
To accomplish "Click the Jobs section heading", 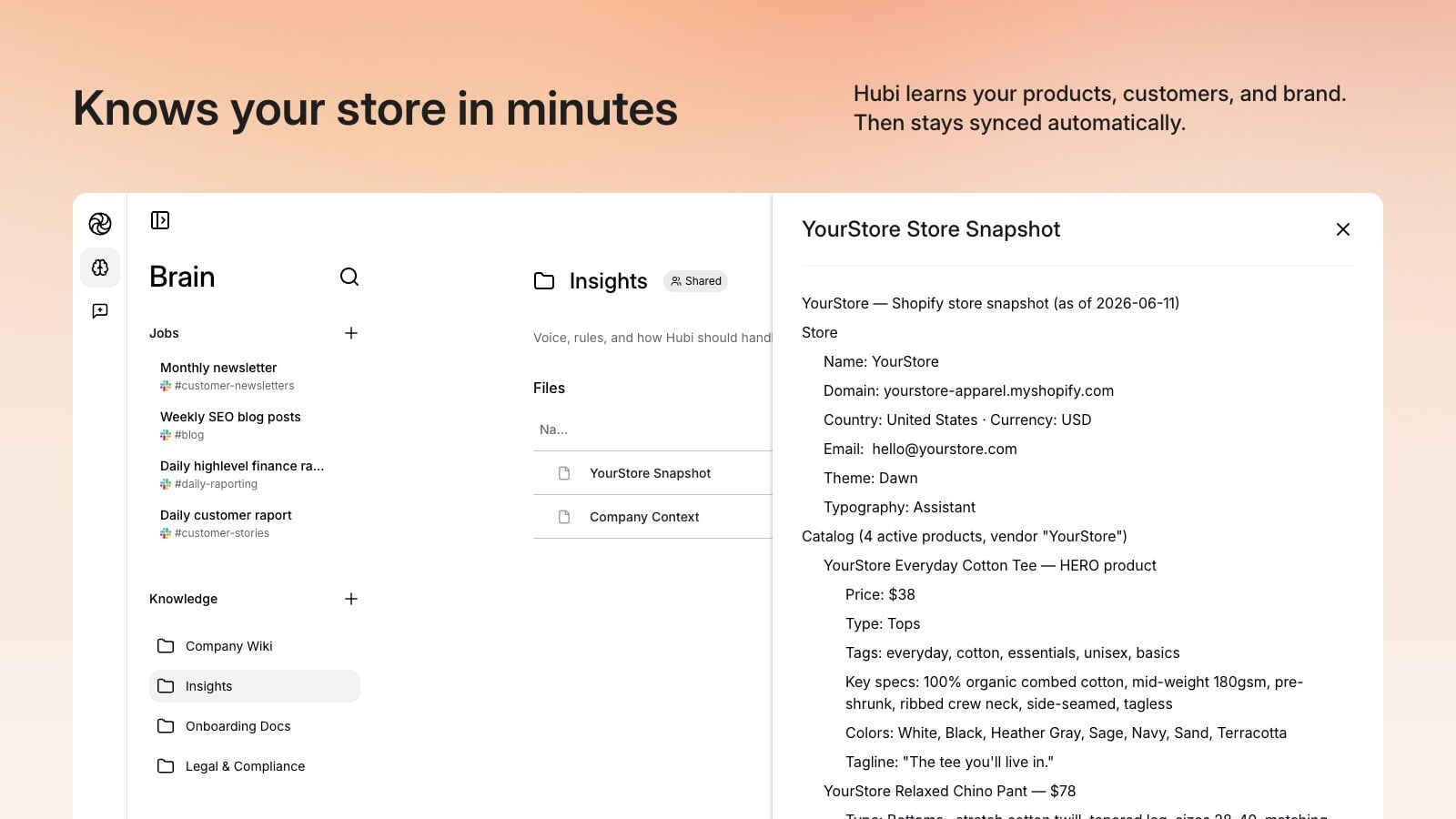I will (164, 333).
